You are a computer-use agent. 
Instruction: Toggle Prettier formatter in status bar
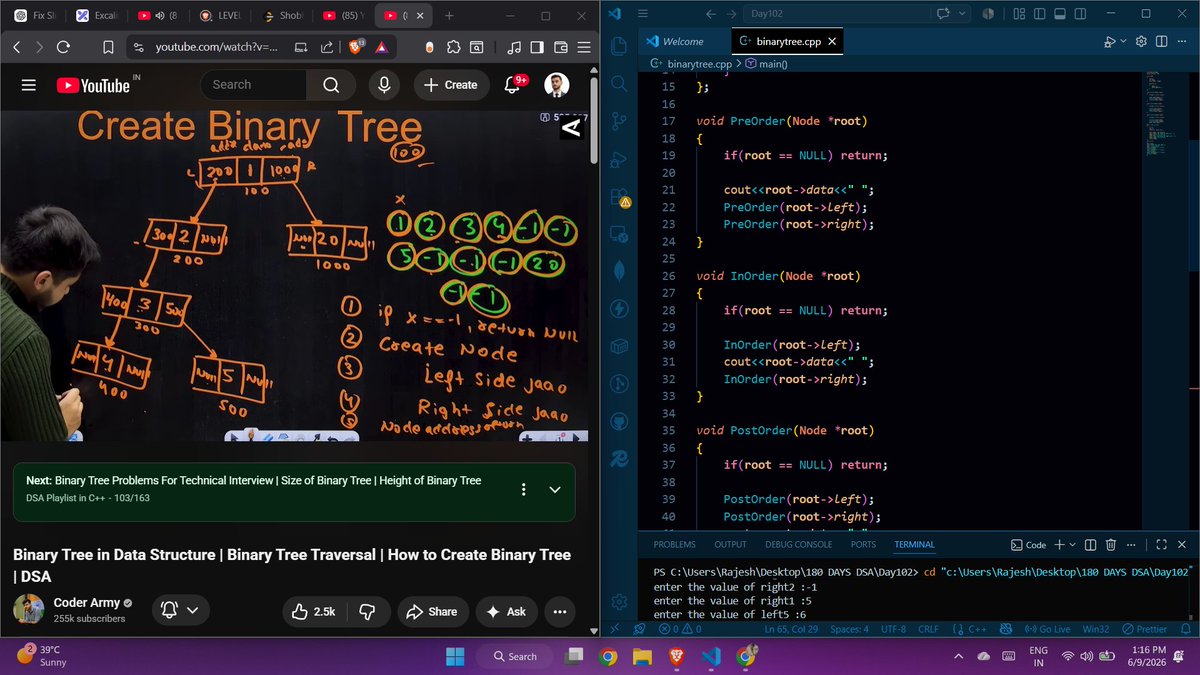point(1144,629)
